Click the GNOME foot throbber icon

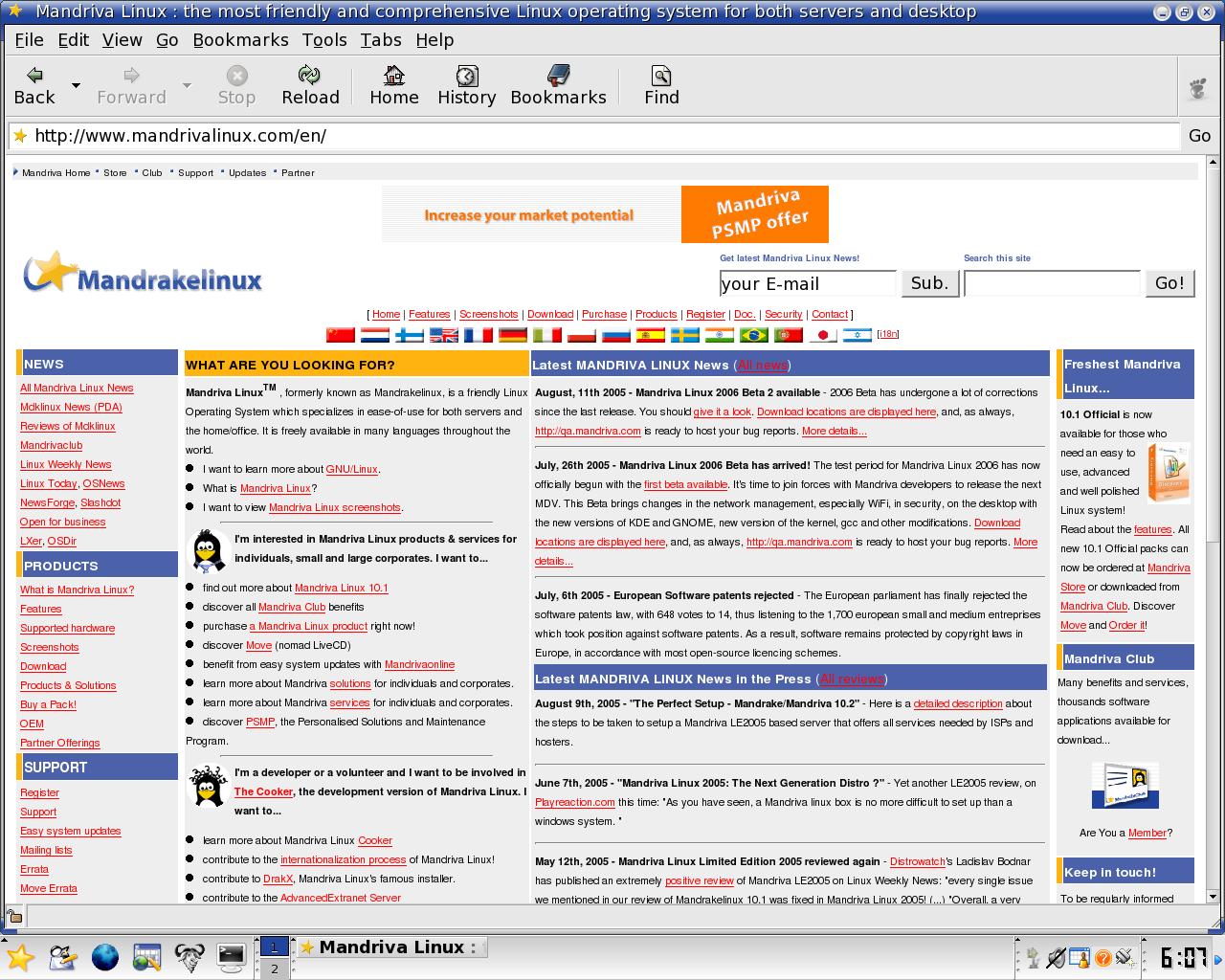pos(1197,88)
